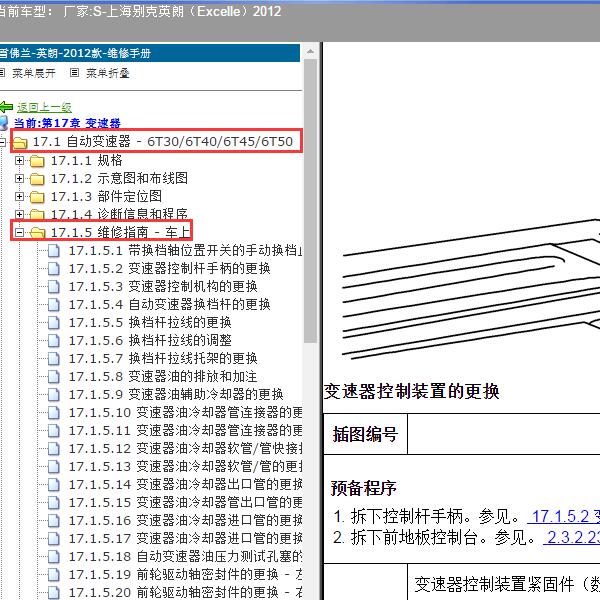Click the document icon of 17.1.5.7
600x600 pixels.
click(x=54, y=359)
